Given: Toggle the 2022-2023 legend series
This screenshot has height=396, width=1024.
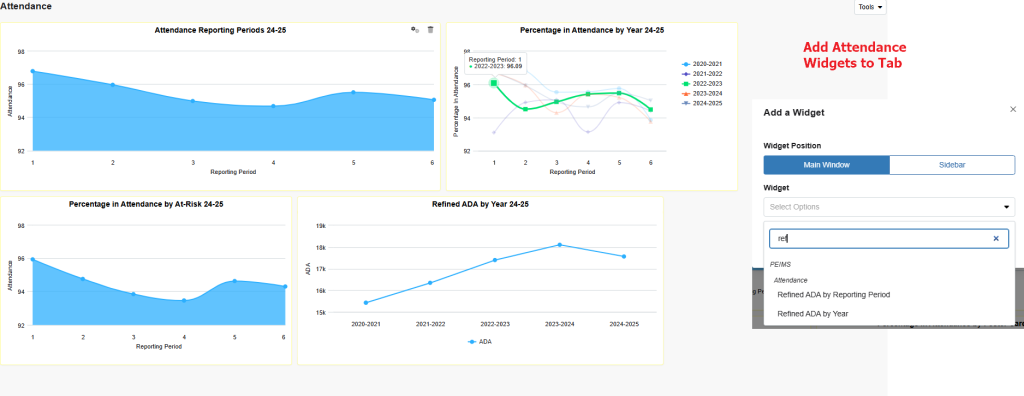Looking at the screenshot, I should coord(702,84).
